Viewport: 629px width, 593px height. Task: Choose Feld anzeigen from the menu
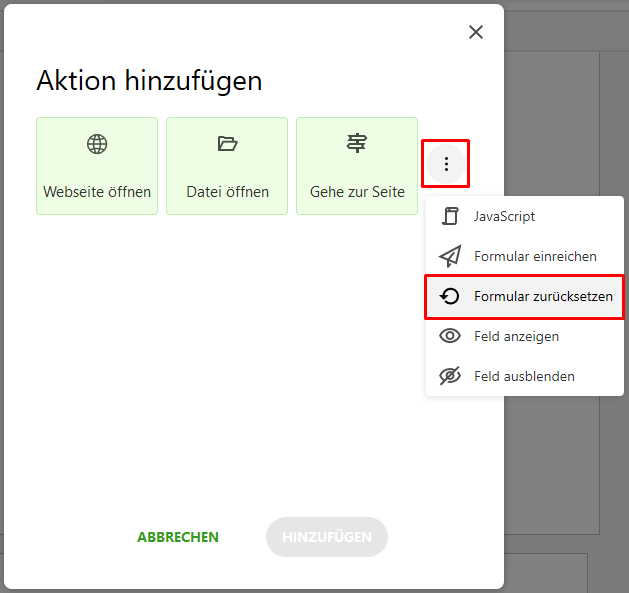click(525, 336)
